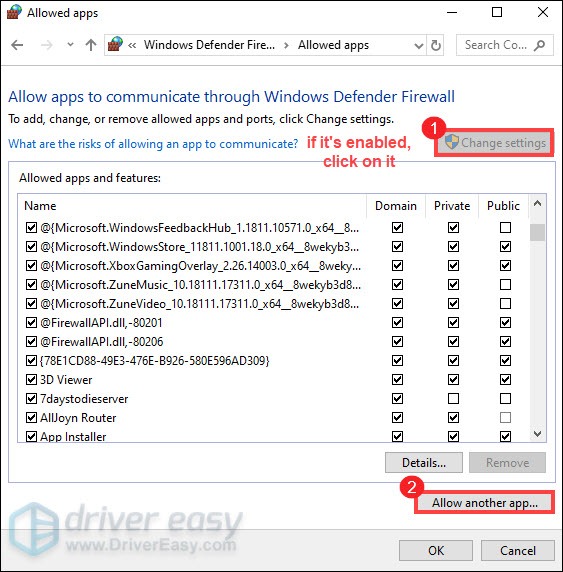The width and height of the screenshot is (563, 572).
Task: Select the Microsoft.ZuneVideo entry text
Action: click(x=200, y=304)
